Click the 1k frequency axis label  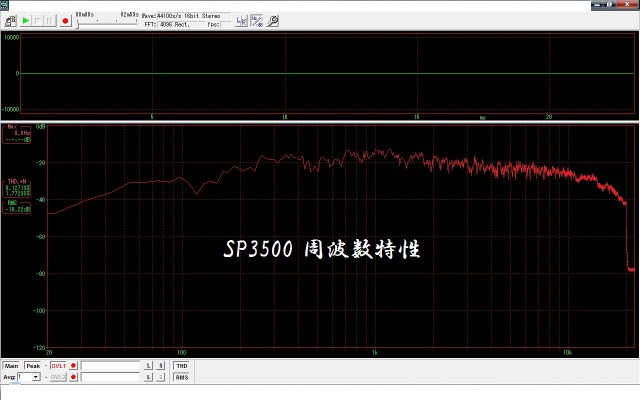pos(375,353)
